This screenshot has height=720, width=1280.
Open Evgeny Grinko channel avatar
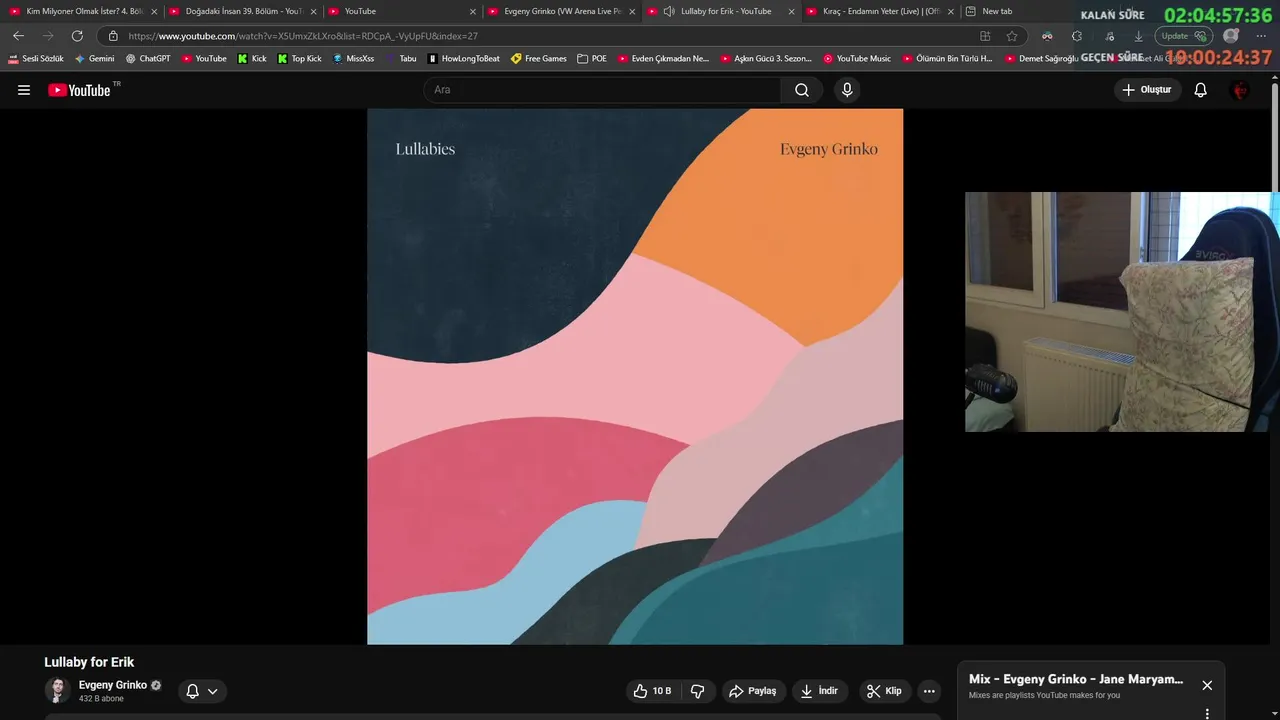58,690
